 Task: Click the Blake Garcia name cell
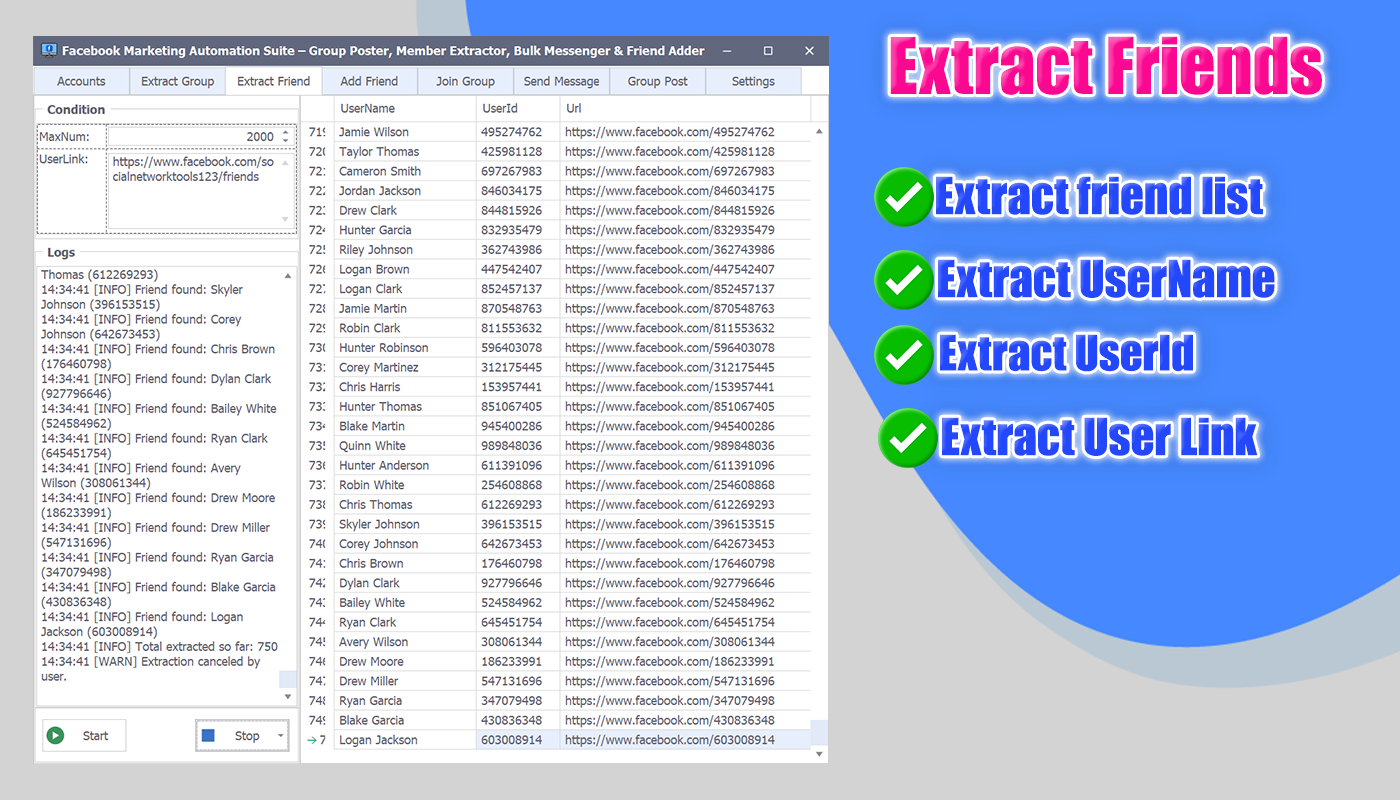click(405, 720)
